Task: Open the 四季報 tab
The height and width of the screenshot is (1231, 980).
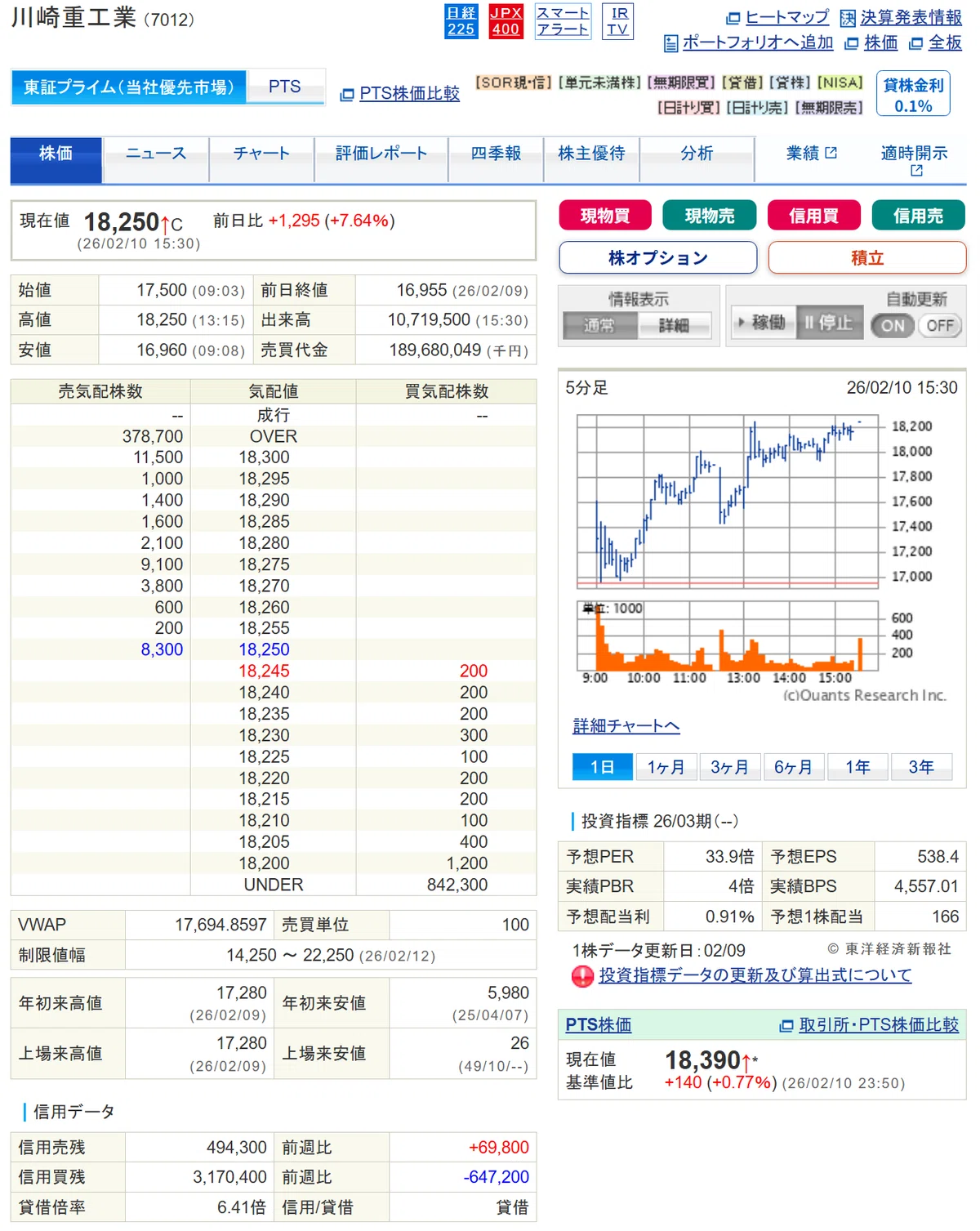Action: [x=496, y=158]
